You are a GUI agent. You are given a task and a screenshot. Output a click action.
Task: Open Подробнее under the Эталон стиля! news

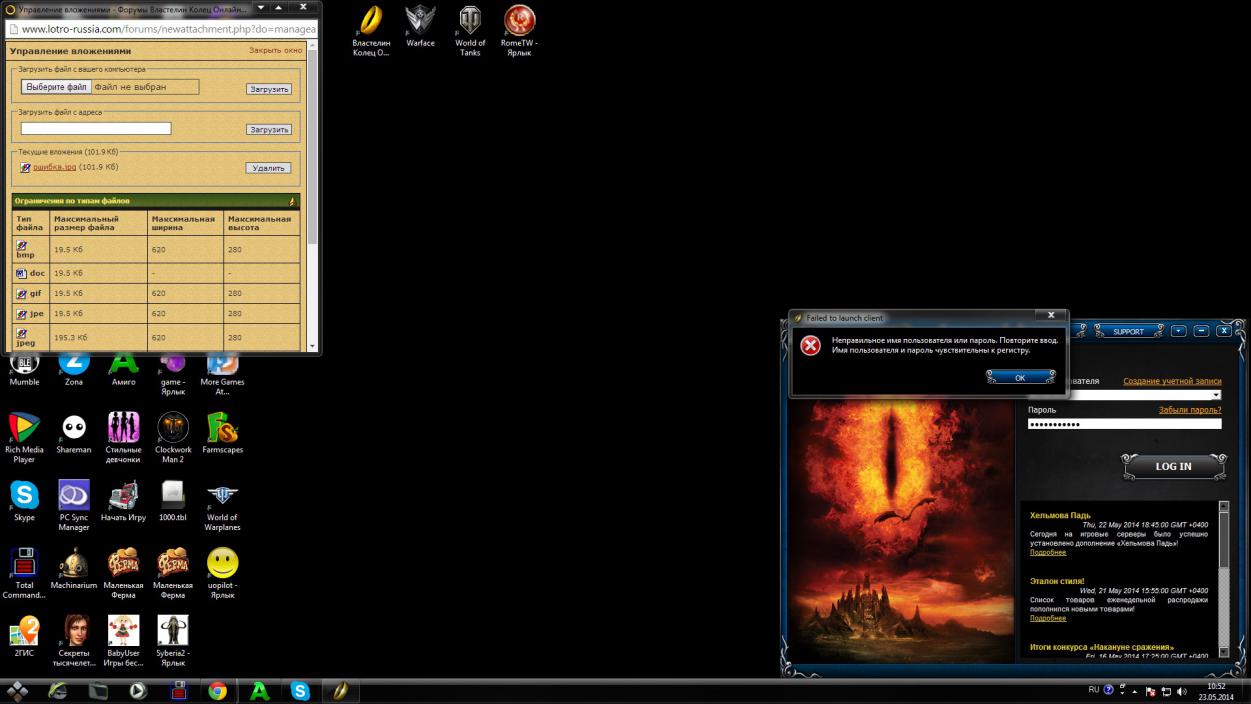[1048, 618]
